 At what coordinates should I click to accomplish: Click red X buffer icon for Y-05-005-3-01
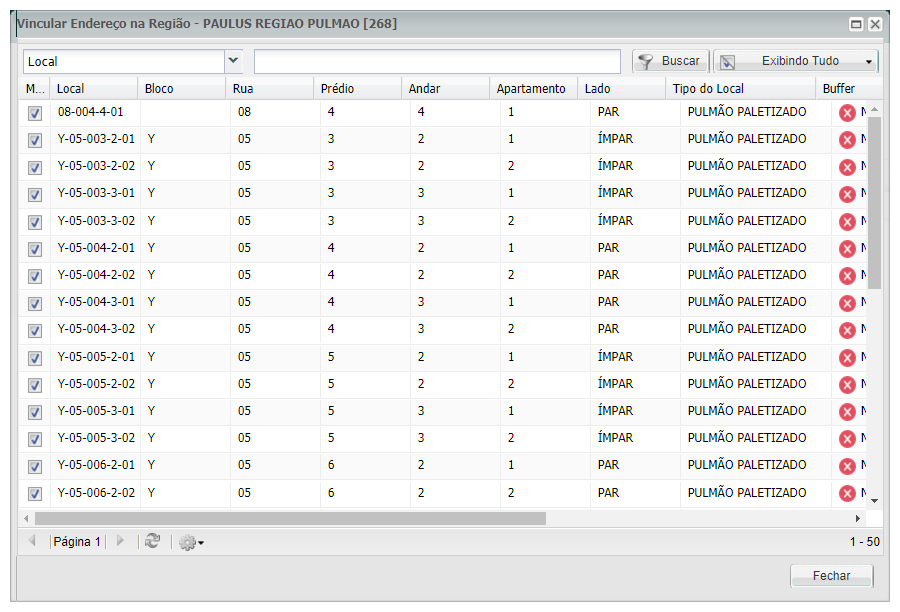click(x=847, y=412)
